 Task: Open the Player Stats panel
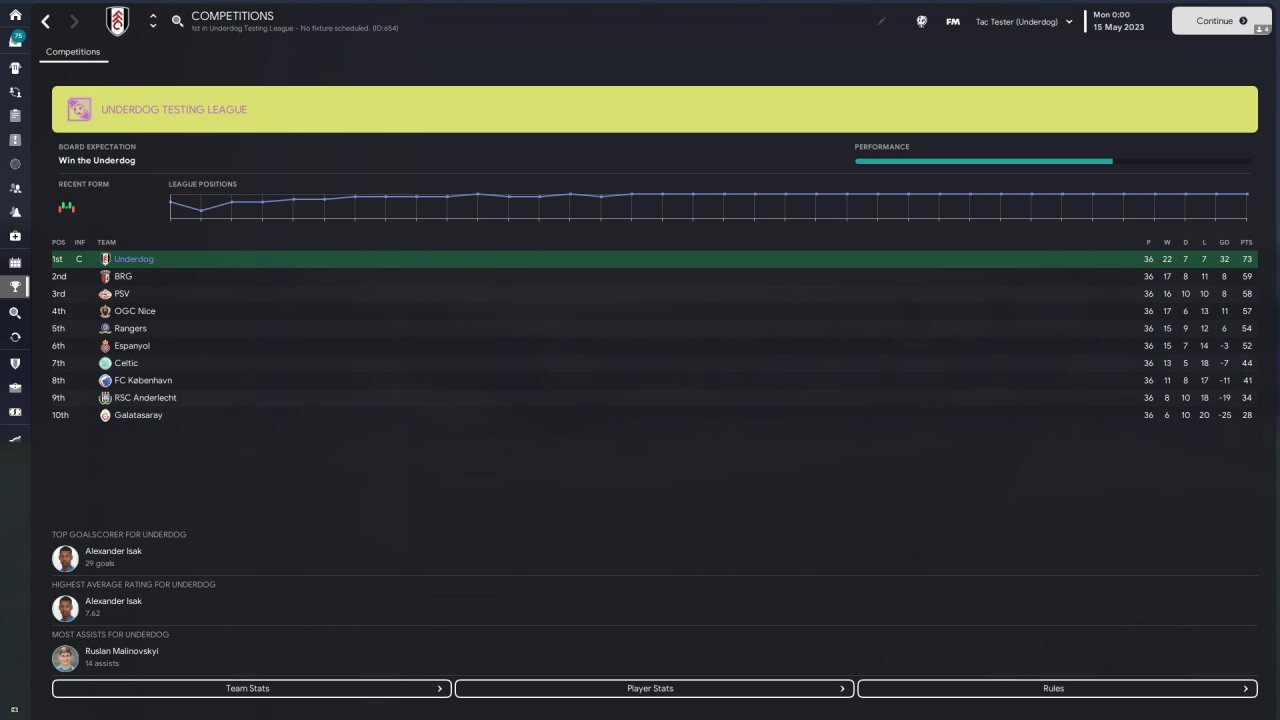click(655, 689)
